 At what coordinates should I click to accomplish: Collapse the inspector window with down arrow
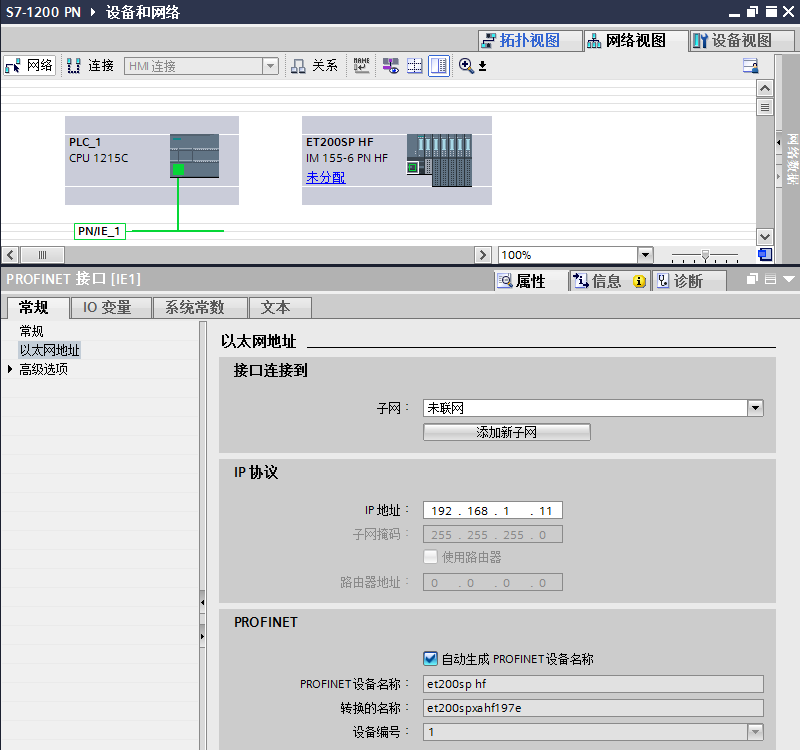[x=789, y=279]
